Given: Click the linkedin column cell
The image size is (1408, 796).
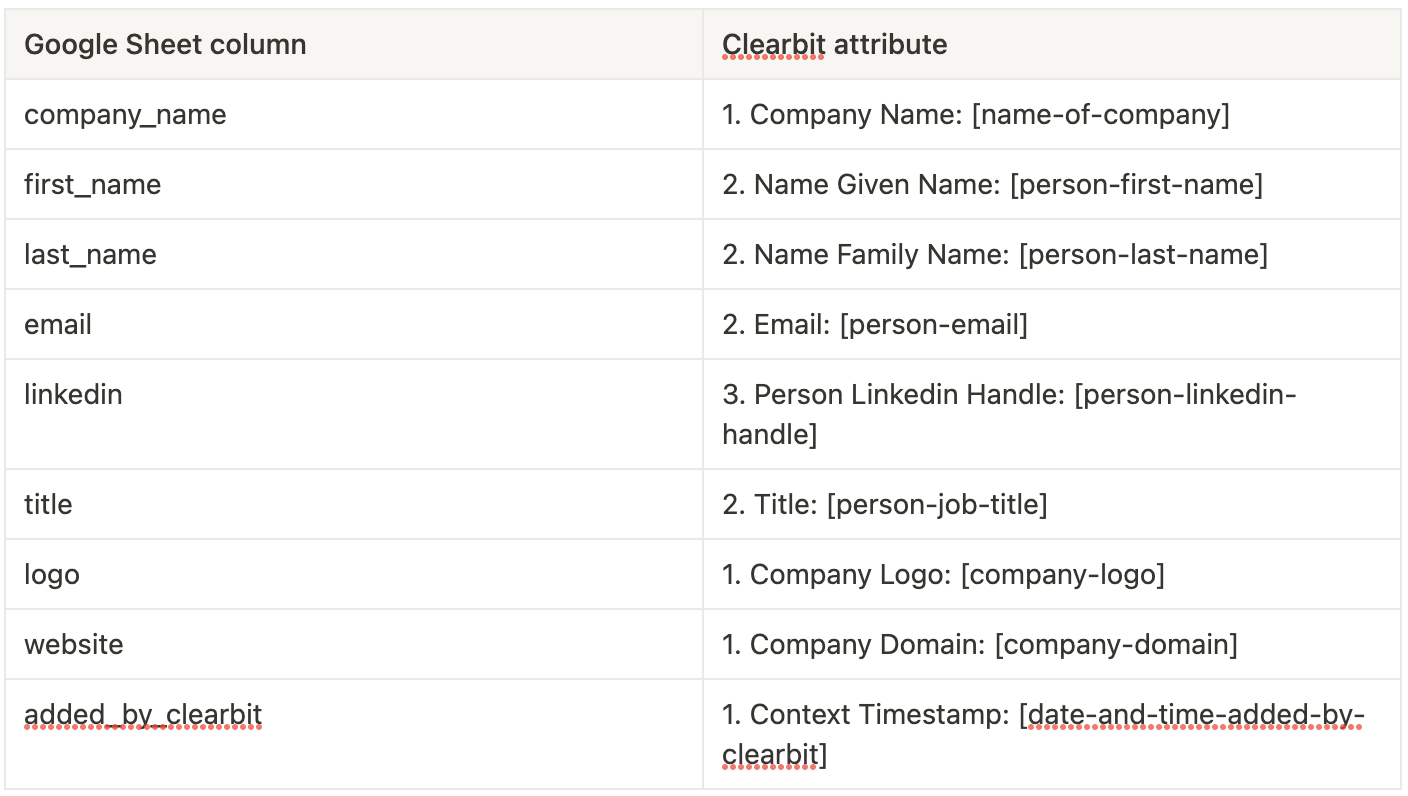Looking at the screenshot, I should (354, 415).
